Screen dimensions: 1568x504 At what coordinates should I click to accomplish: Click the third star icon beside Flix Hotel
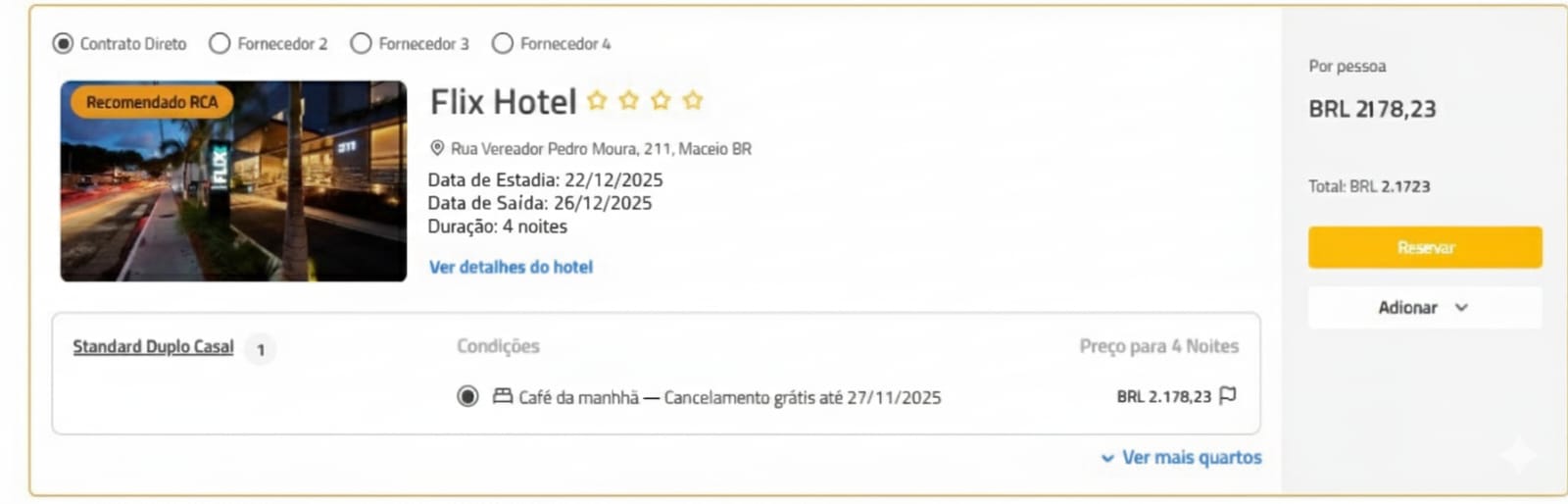(x=661, y=100)
